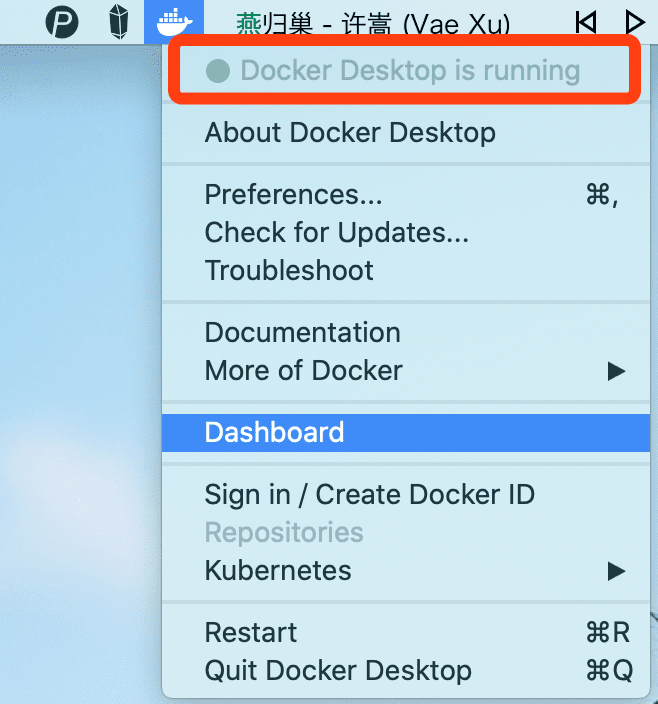Click the Docker whale menu bar icon

174,22
